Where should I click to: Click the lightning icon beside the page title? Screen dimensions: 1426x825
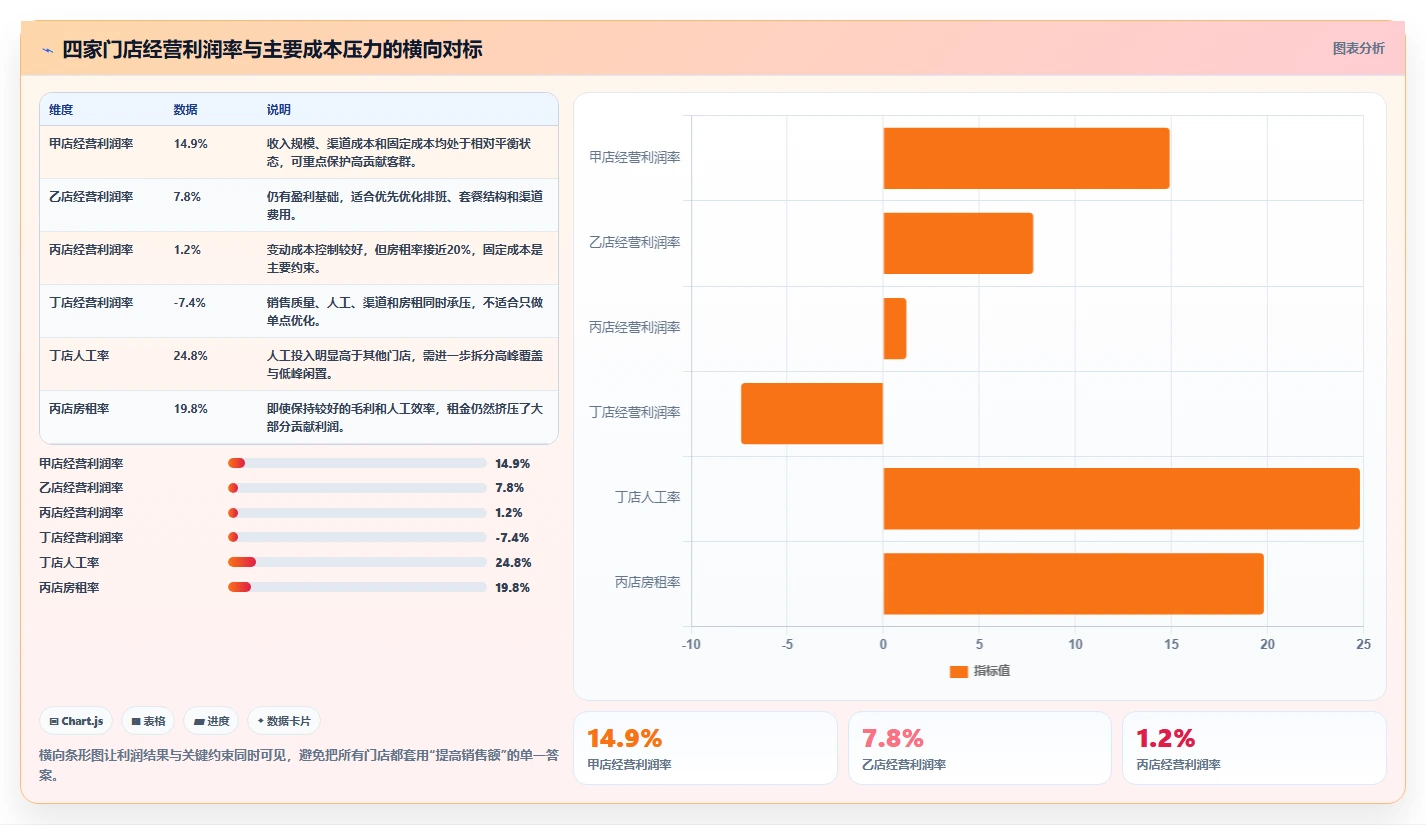(47, 49)
